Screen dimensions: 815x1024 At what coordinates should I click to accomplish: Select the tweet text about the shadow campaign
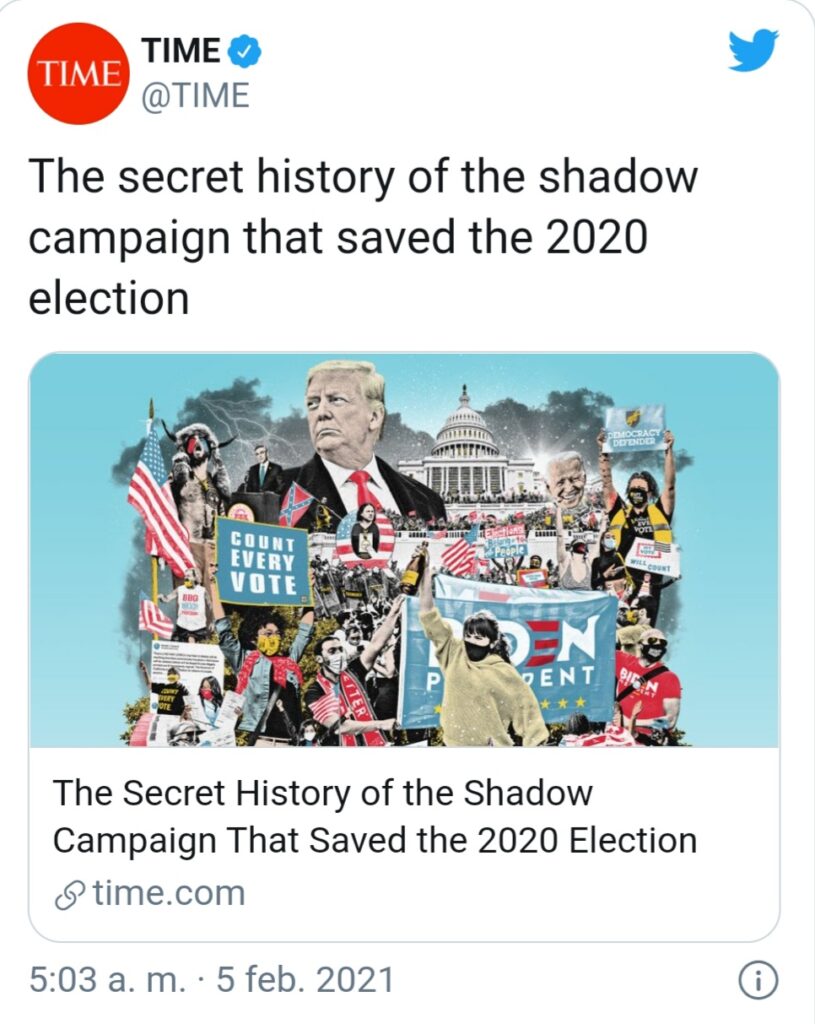(363, 238)
